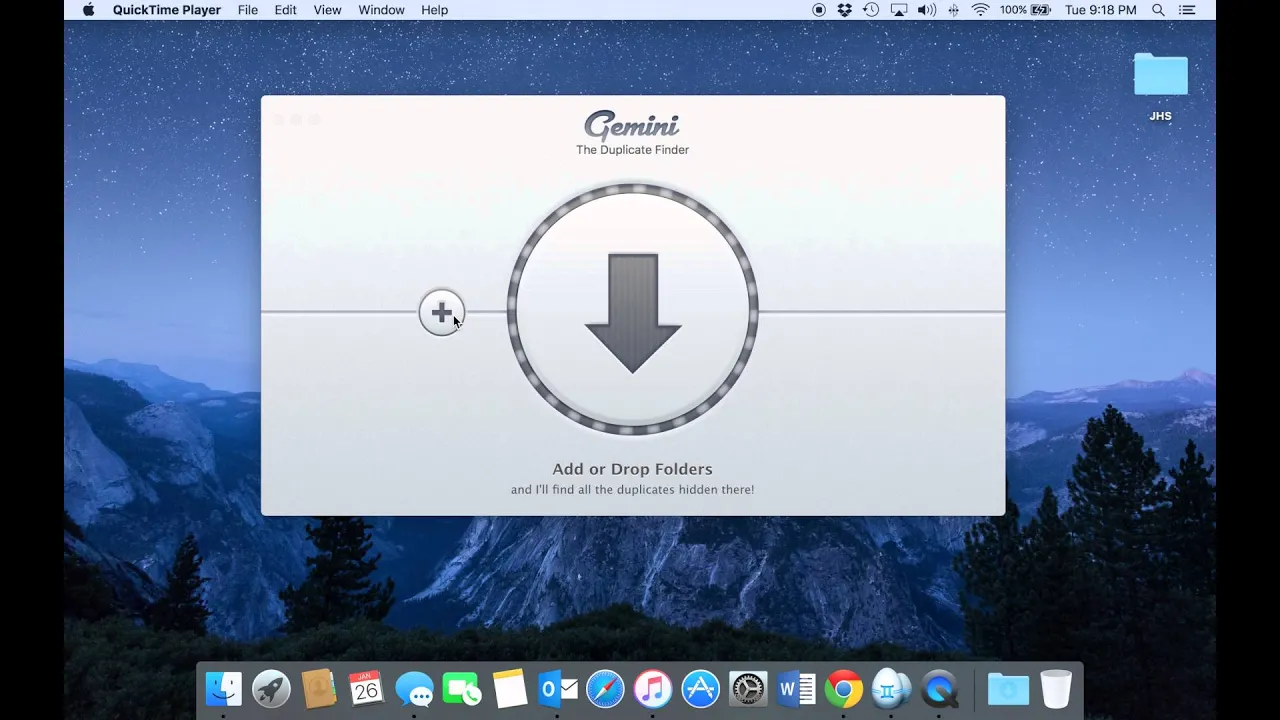This screenshot has width=1280, height=720.
Task: Click the Tue 9:18 PM clock
Action: coord(1100,10)
